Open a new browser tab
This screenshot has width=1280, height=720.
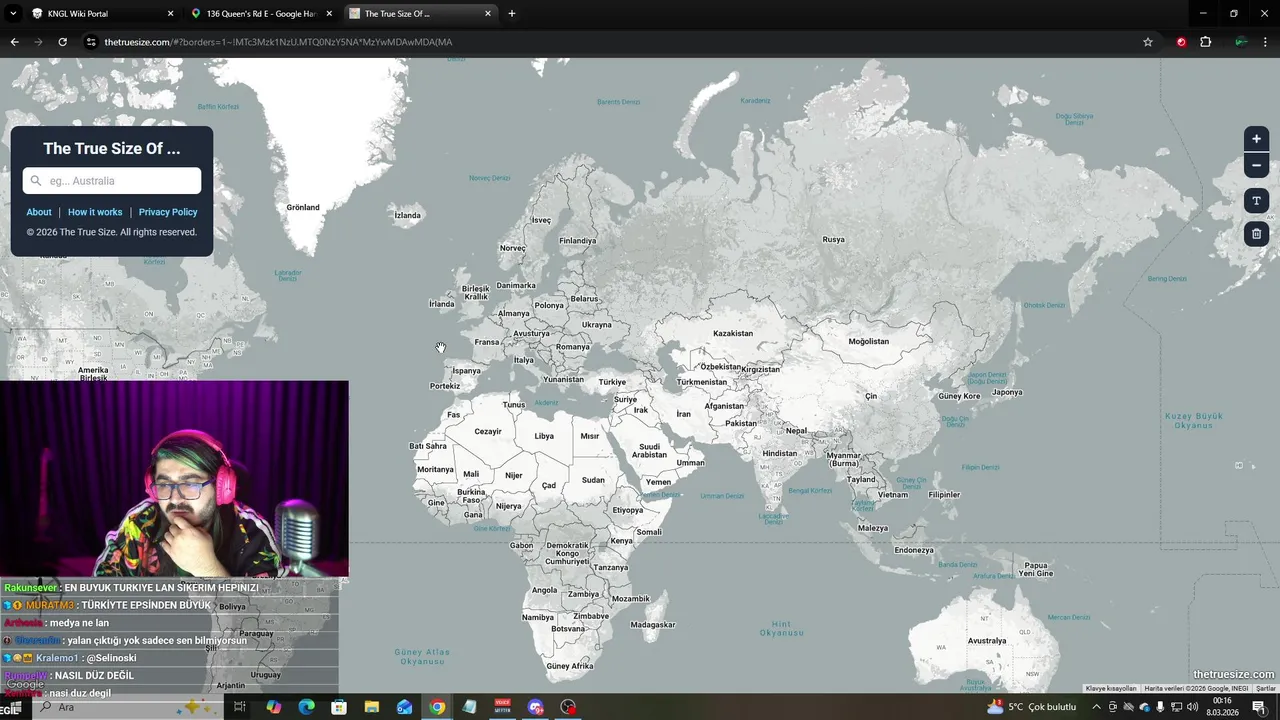(x=512, y=14)
